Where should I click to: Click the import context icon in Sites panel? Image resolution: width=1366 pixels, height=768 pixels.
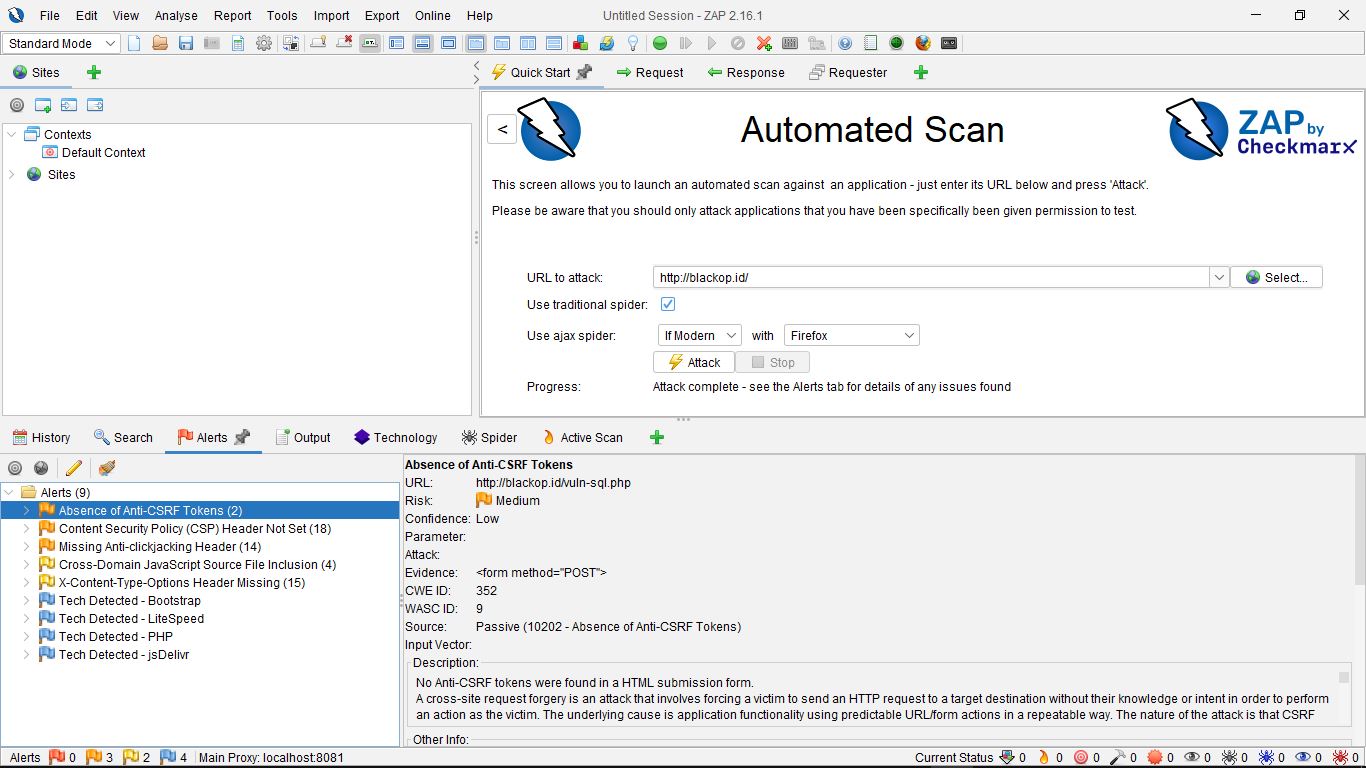tap(69, 105)
